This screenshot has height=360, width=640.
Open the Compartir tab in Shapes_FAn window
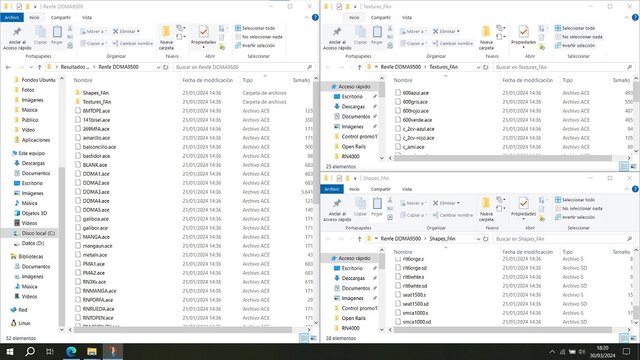380,189
